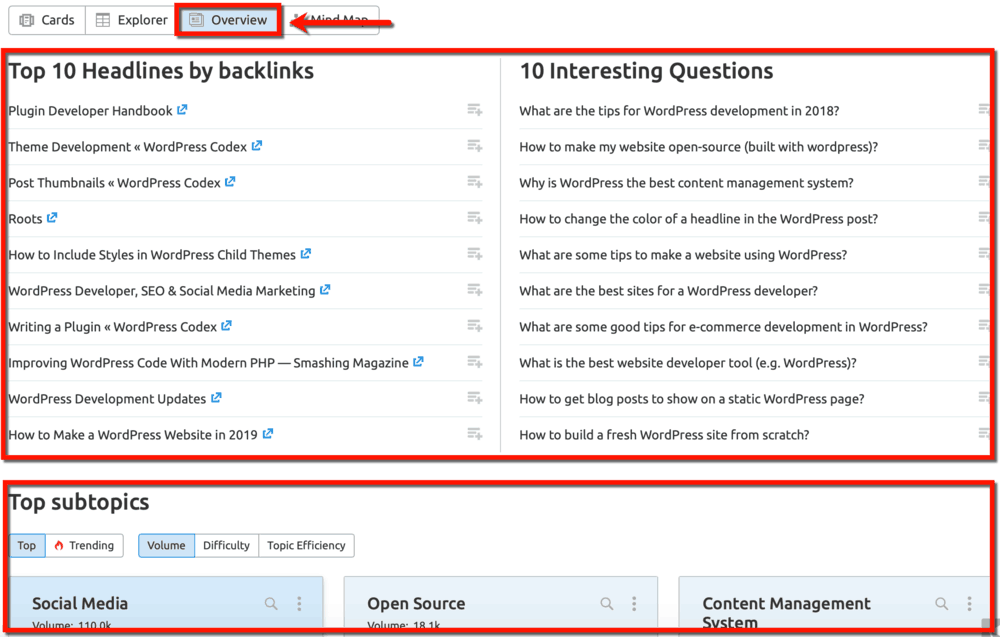The height and width of the screenshot is (637, 1000).
Task: Select Topic Efficiency sorting
Action: 306,545
